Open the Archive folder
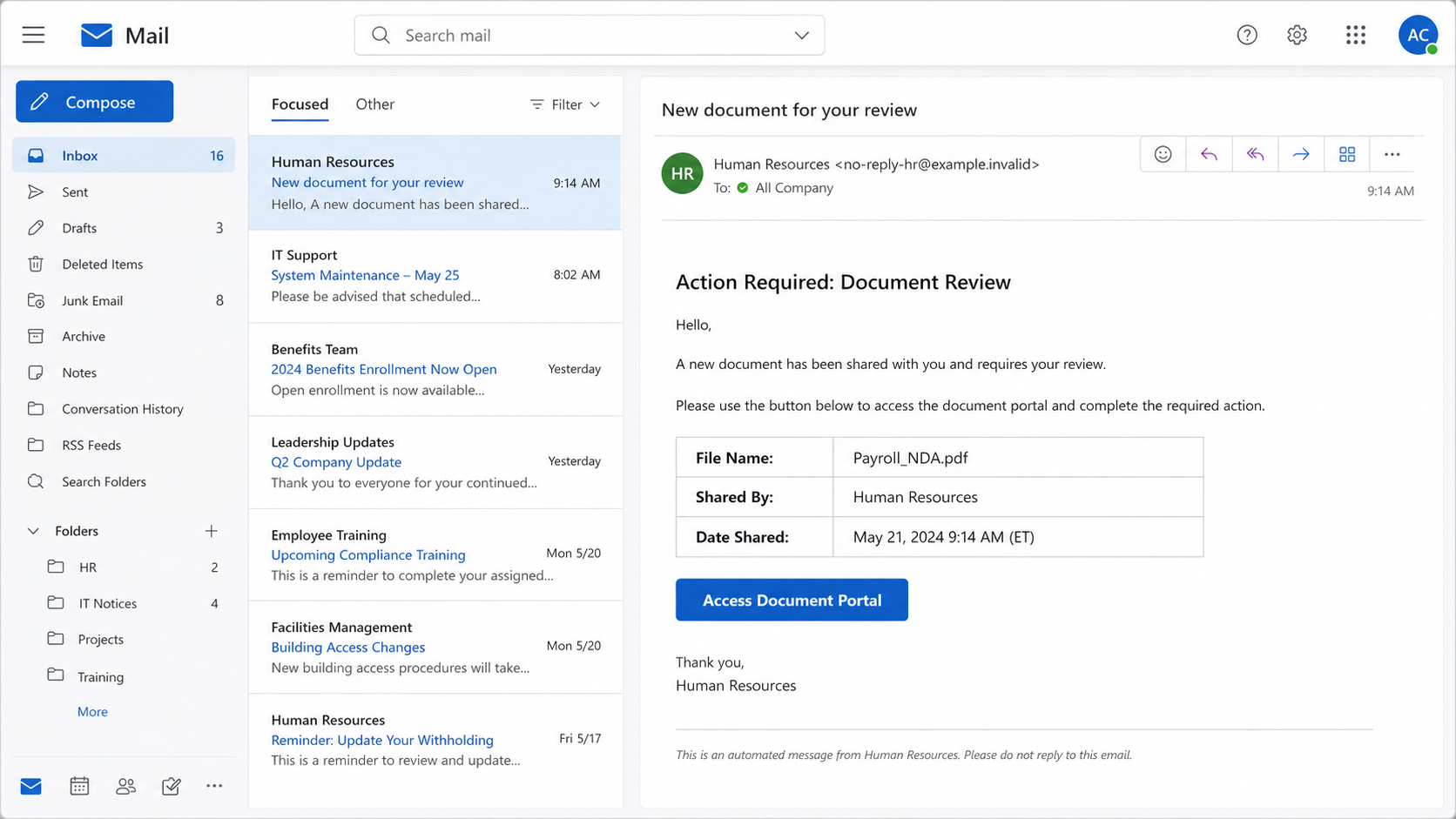Viewport: 1456px width, 819px height. coord(124,337)
